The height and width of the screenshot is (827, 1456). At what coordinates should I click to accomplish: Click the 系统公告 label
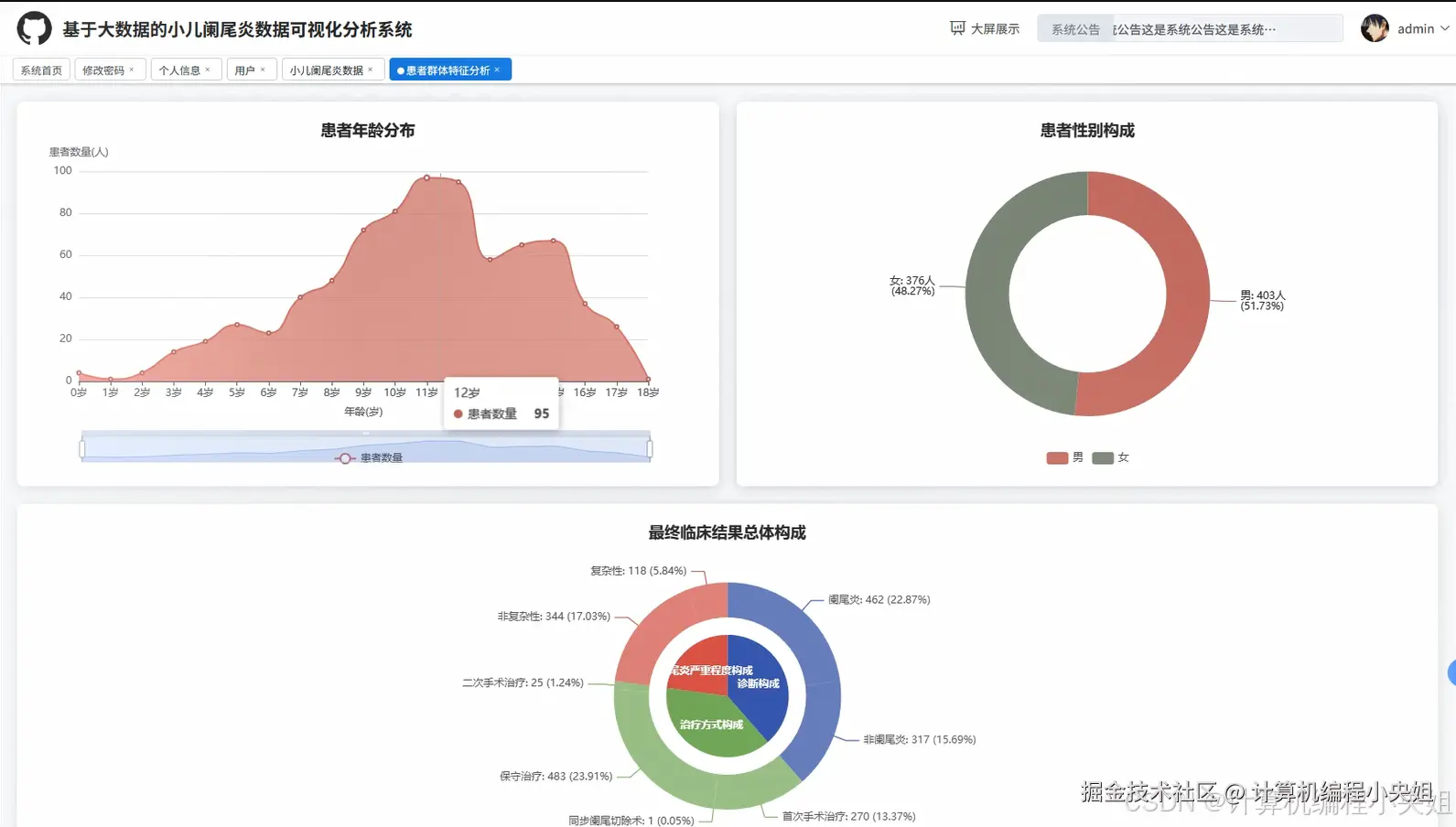point(1075,29)
